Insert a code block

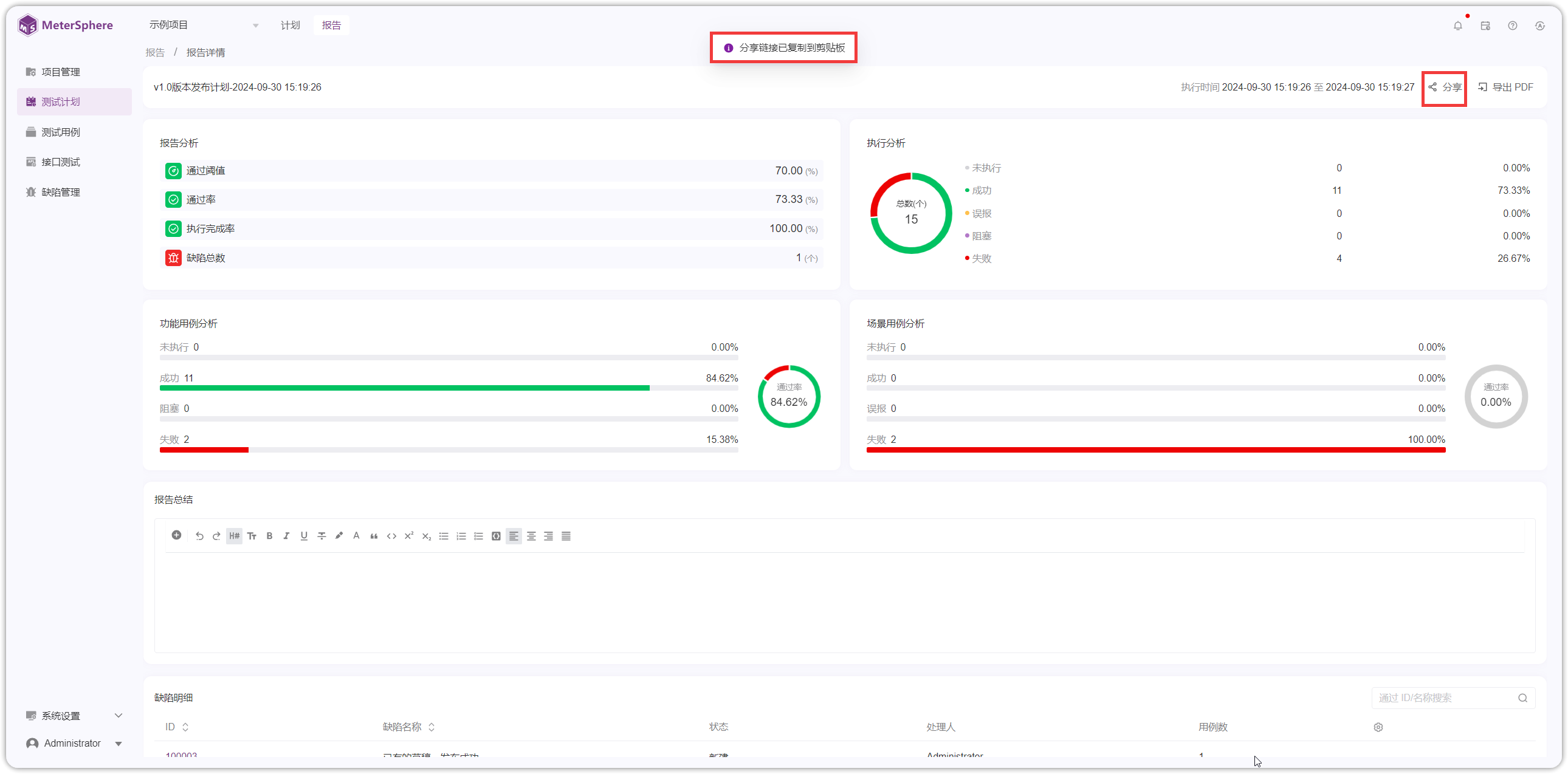[x=496, y=536]
